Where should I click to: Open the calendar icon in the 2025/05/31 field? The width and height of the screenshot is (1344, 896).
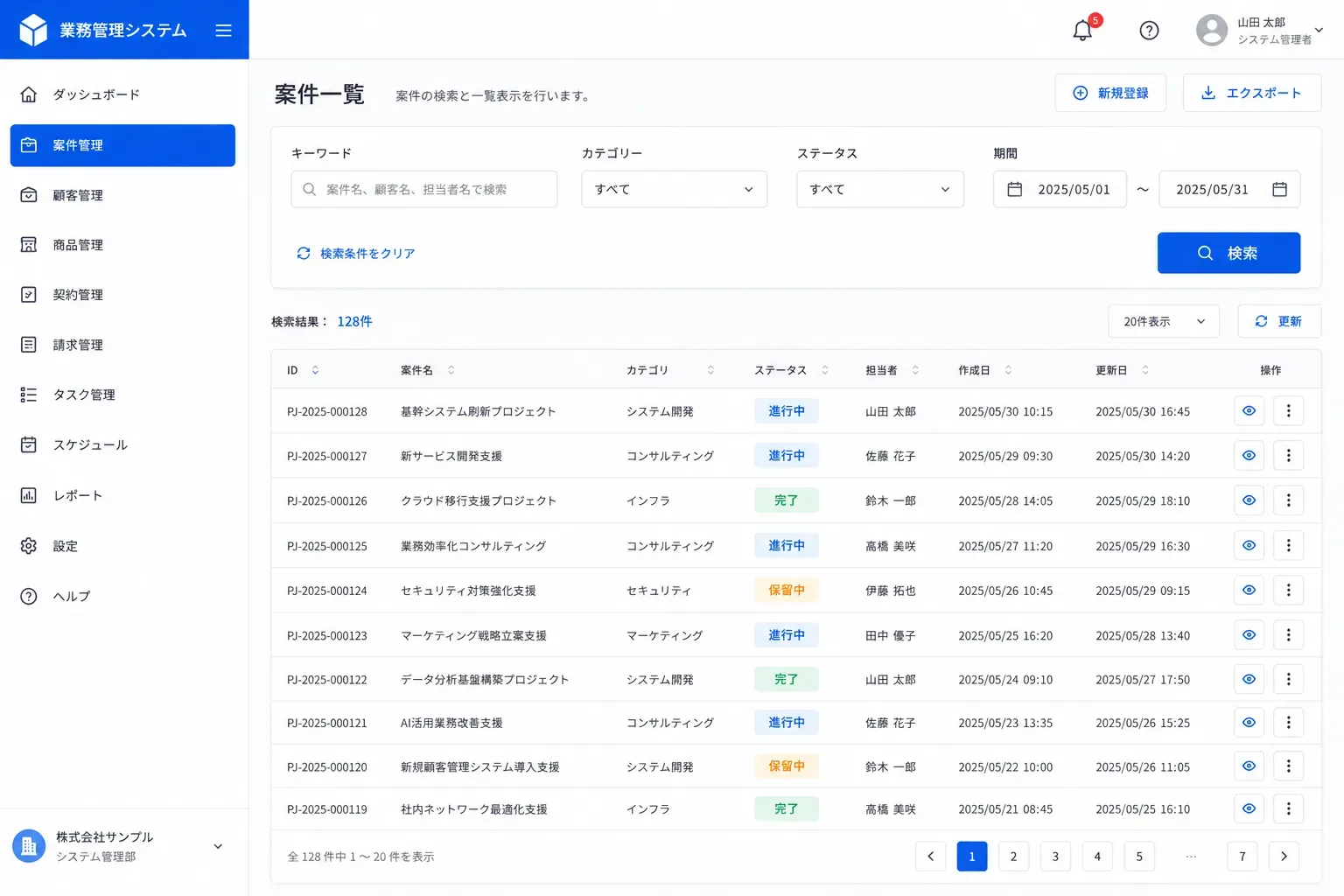pyautogui.click(x=1279, y=189)
